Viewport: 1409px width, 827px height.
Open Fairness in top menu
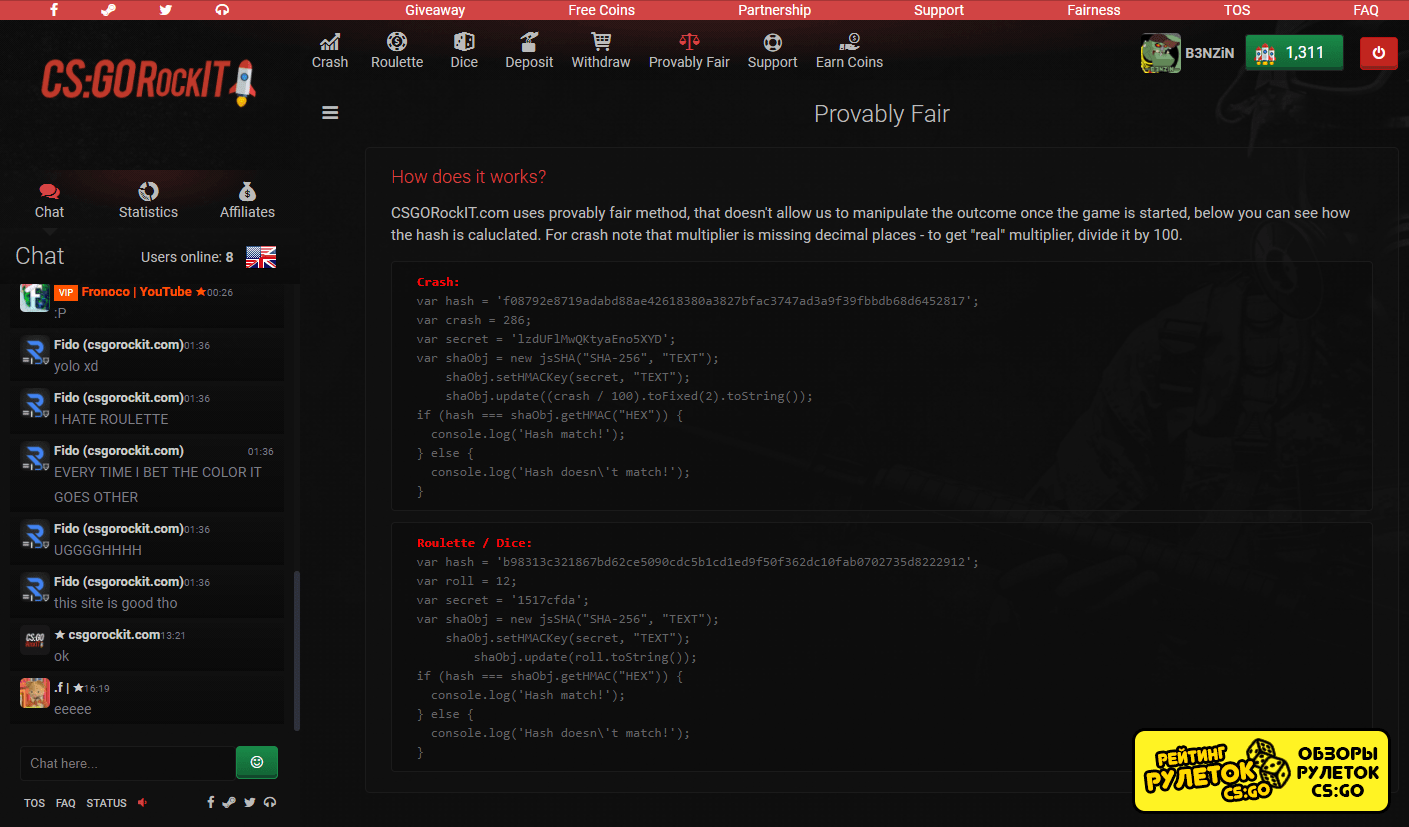coord(1094,10)
